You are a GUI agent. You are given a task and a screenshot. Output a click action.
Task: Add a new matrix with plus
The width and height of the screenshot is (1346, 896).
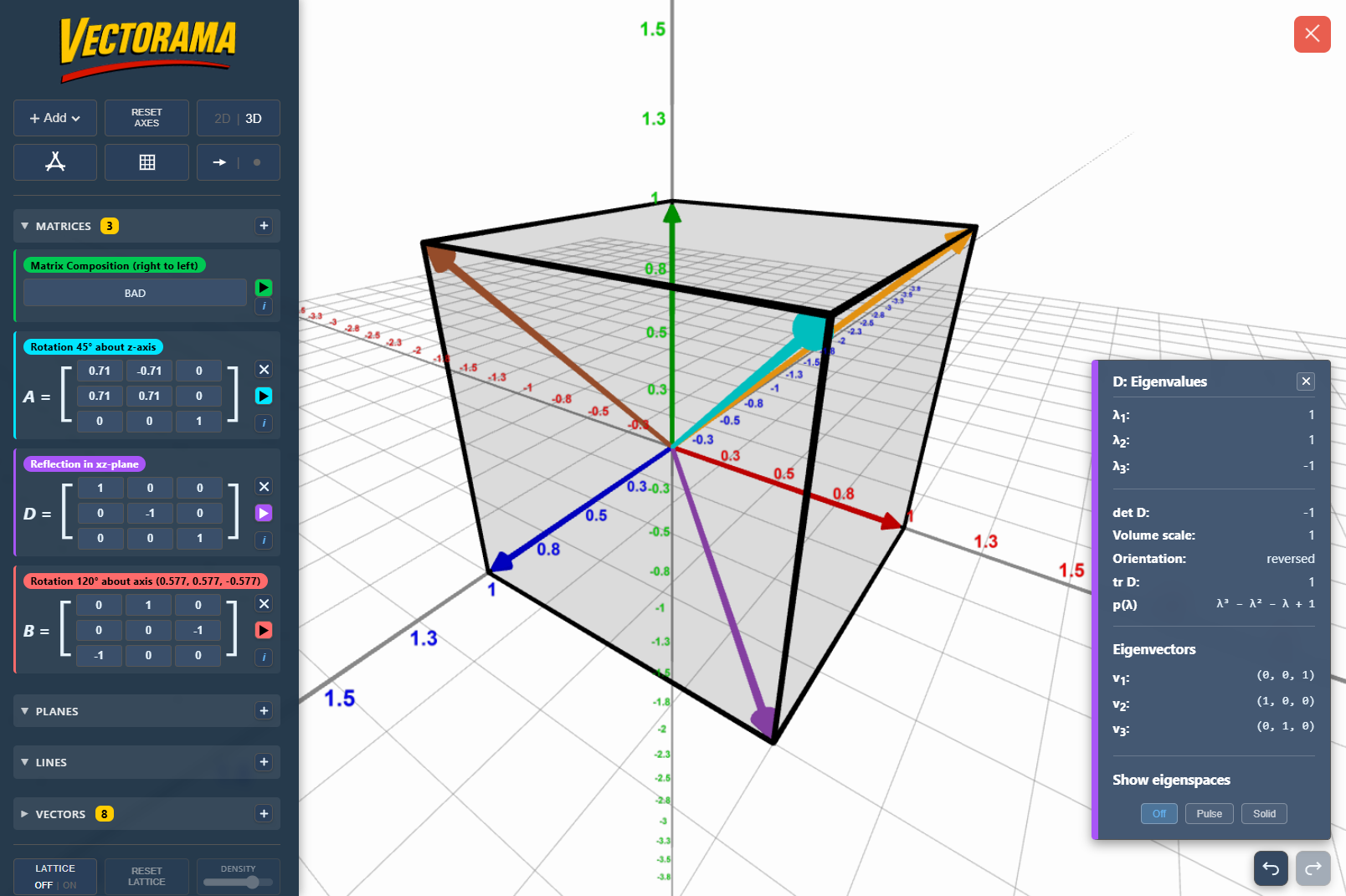(264, 226)
